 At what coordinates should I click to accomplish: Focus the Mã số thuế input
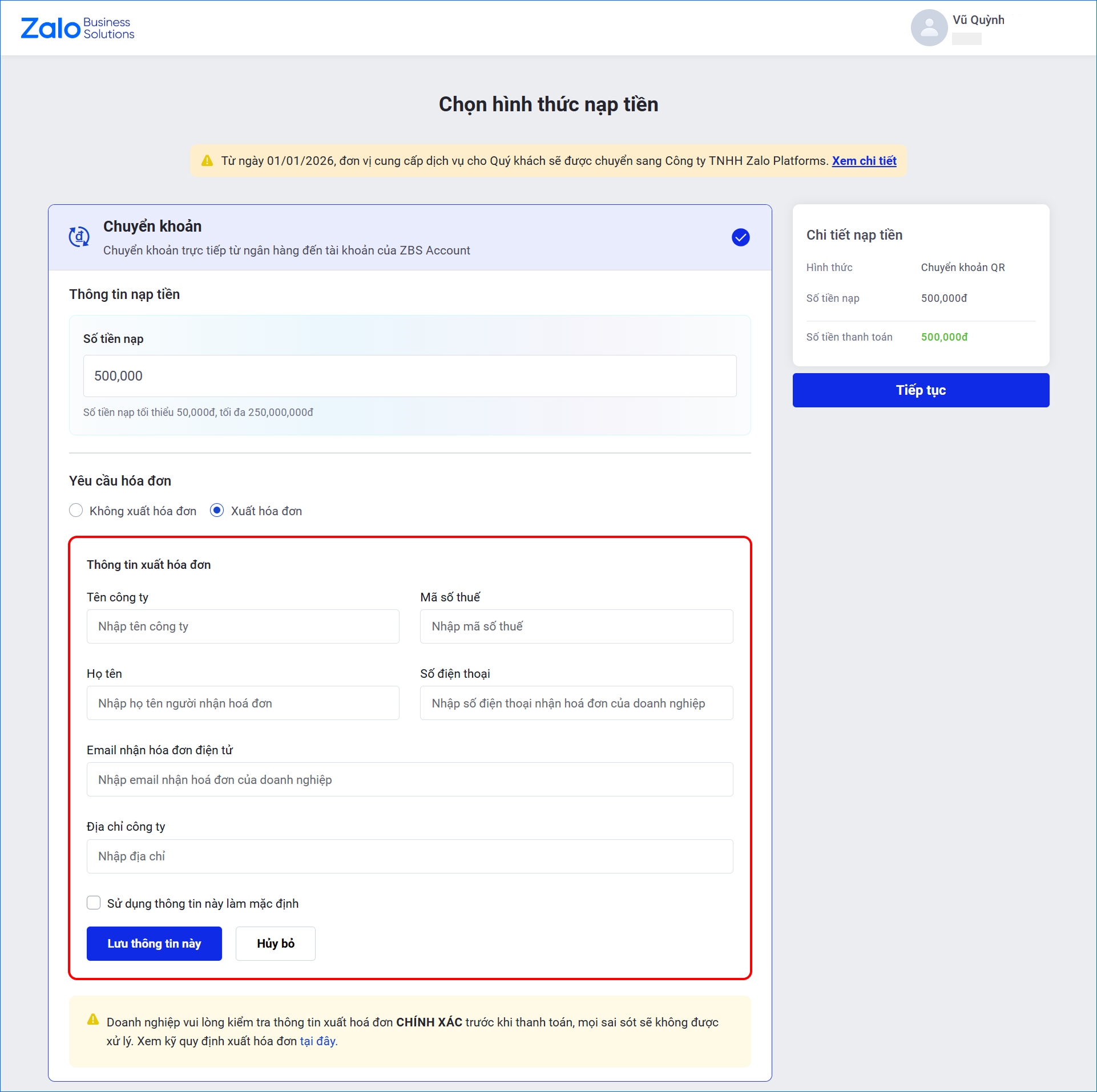tap(576, 626)
